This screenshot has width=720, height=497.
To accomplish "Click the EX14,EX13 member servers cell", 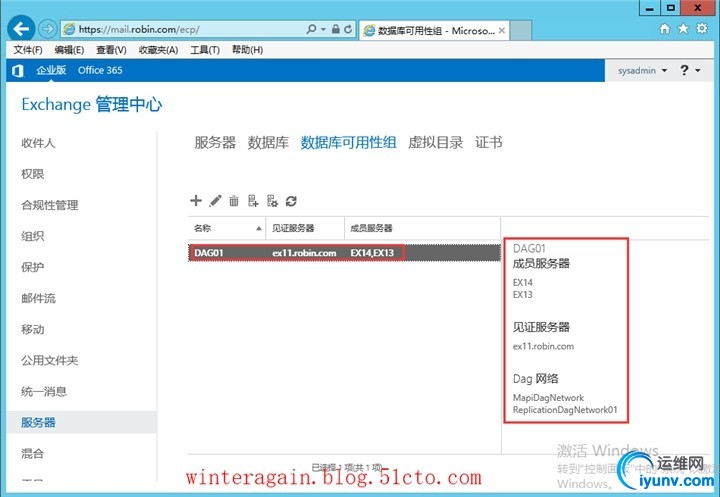I will (372, 253).
